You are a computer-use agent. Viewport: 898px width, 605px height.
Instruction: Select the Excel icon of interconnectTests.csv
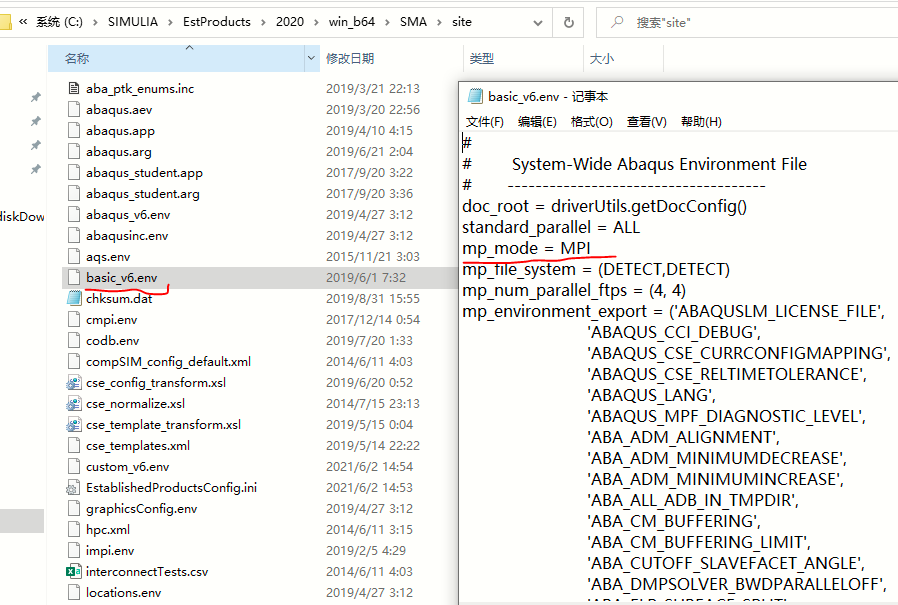73,571
